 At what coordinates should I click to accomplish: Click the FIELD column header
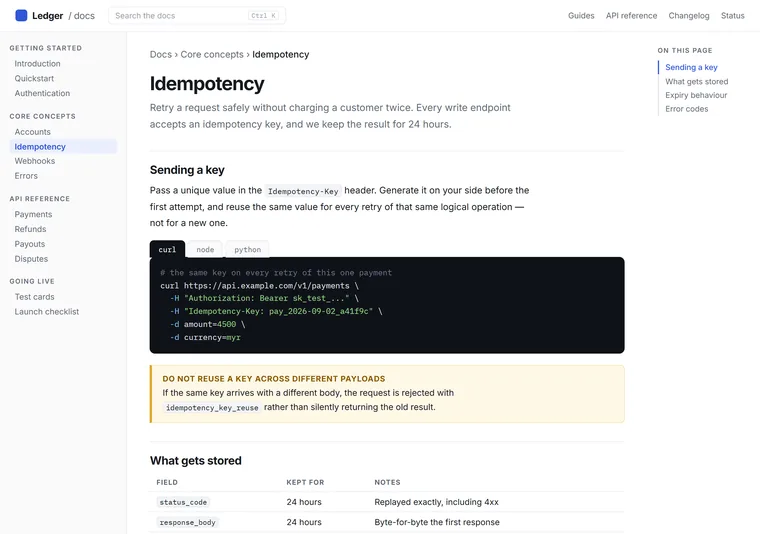[x=167, y=482]
